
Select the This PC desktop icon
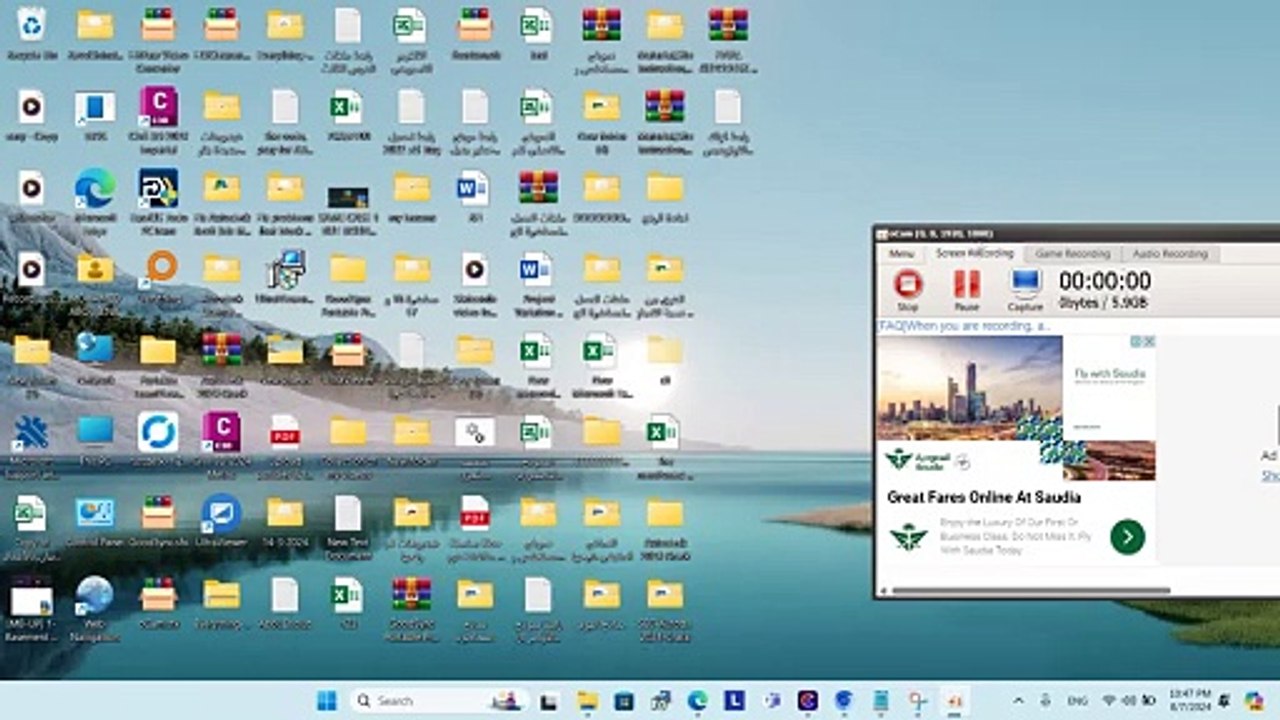tap(95, 440)
